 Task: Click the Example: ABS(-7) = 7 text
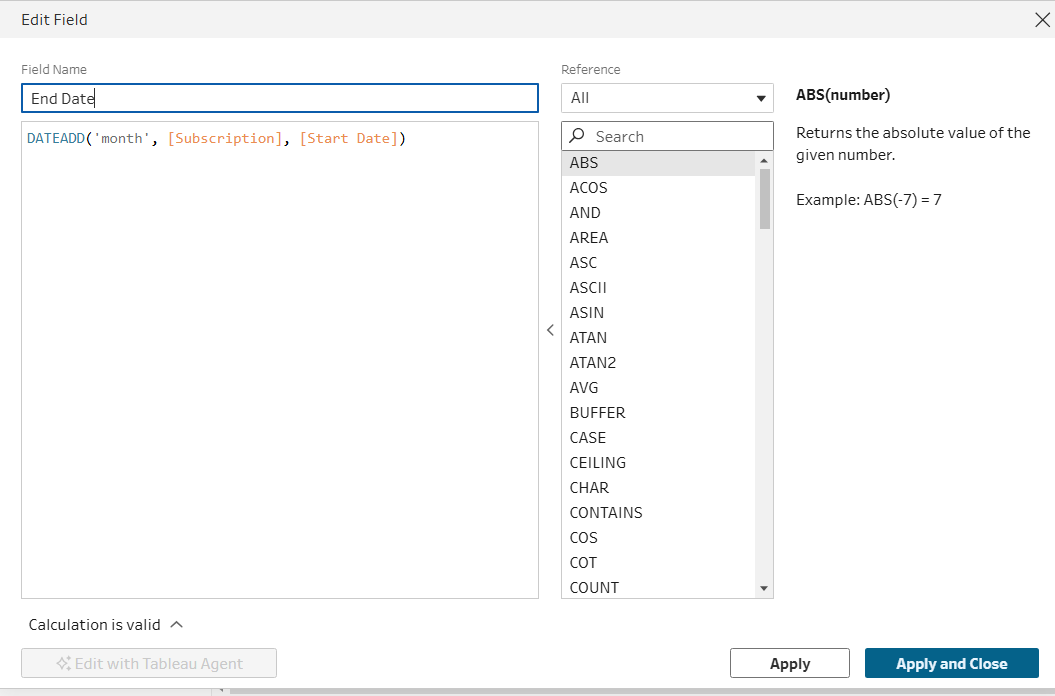[x=869, y=200]
